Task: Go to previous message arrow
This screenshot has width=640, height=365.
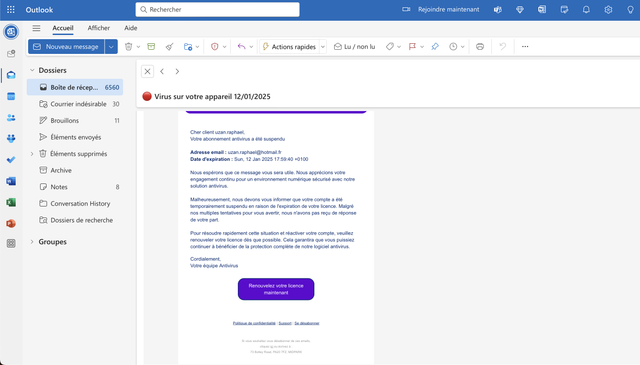Action: [162, 71]
